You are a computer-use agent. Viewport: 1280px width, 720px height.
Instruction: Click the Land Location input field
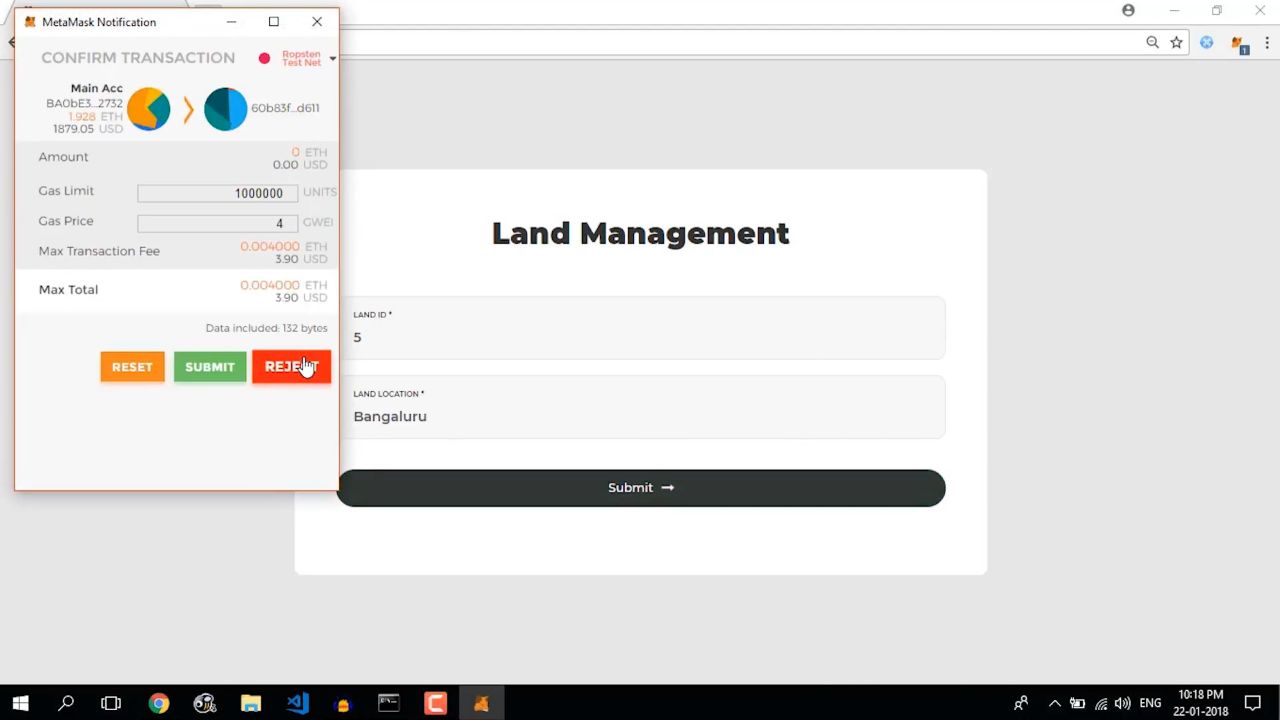[640, 407]
